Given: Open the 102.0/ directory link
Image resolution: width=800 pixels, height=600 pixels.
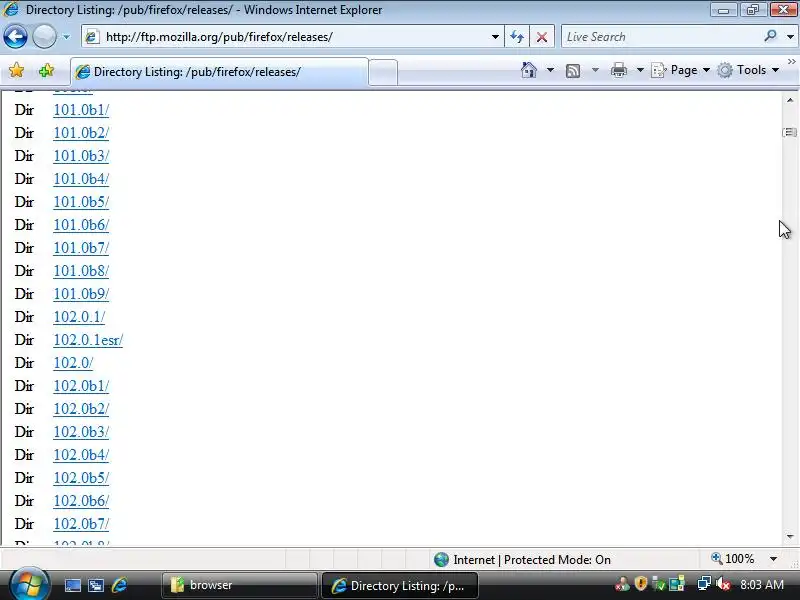Looking at the screenshot, I should [73, 363].
